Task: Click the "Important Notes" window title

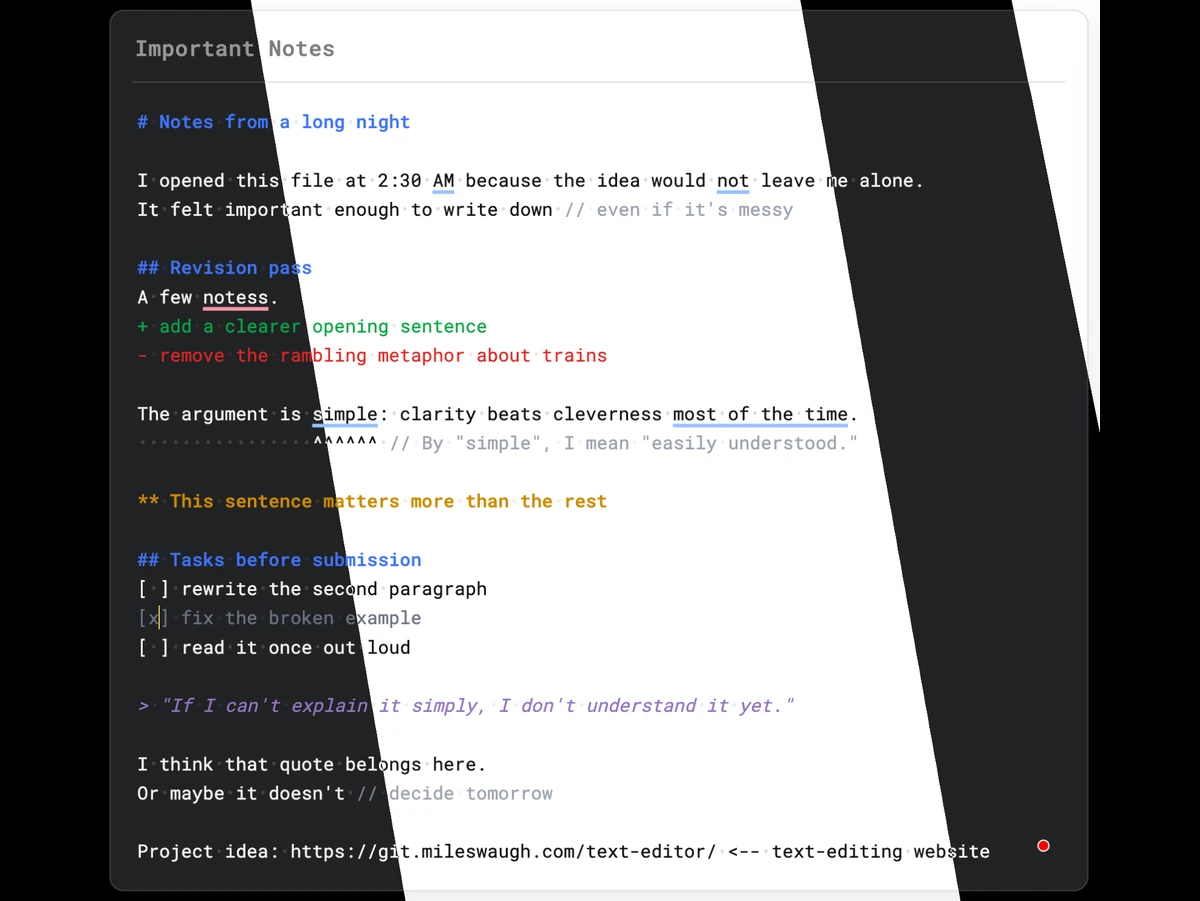Action: click(x=234, y=48)
